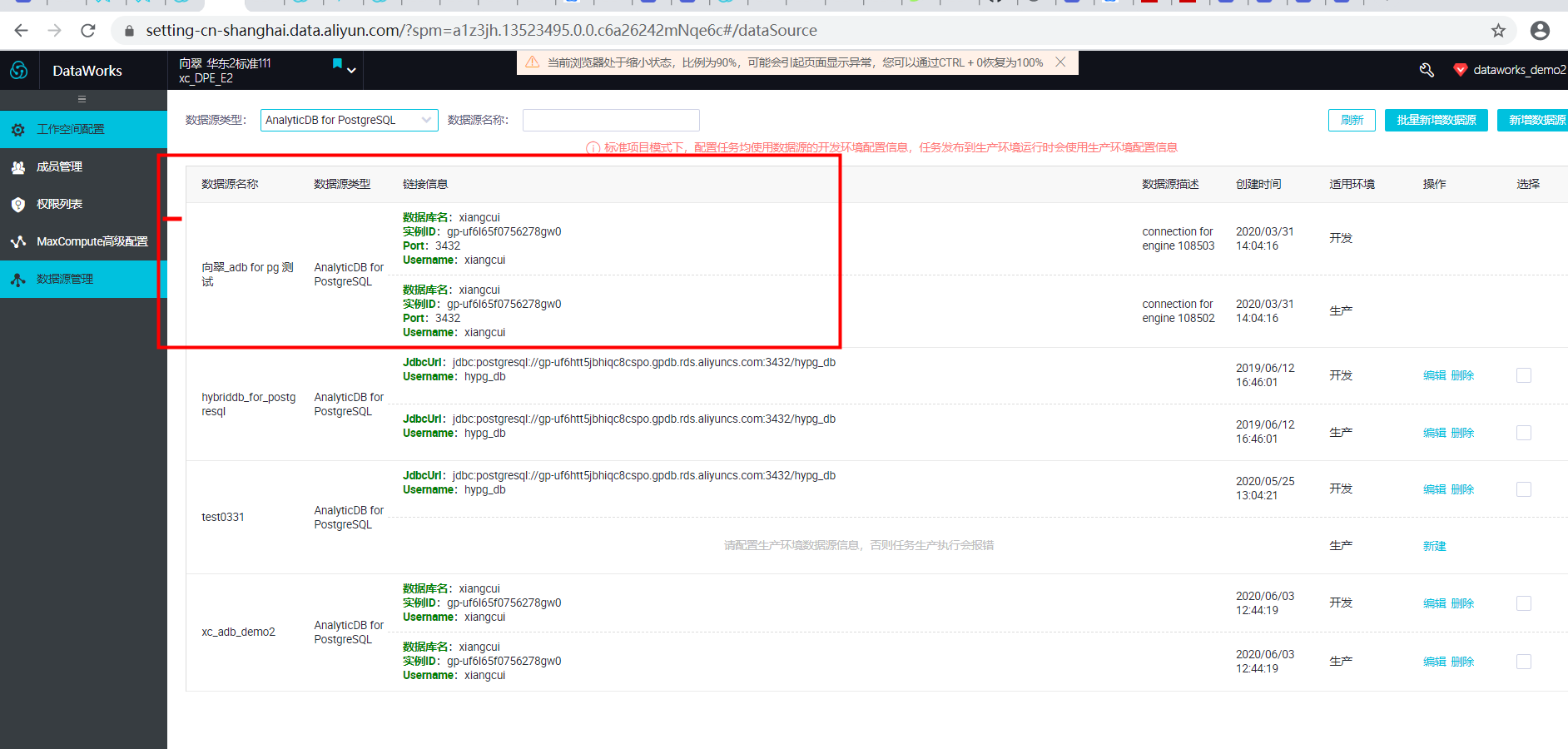This screenshot has height=749, width=1568.
Task: Click the 创建时间 column header
Action: [1258, 184]
